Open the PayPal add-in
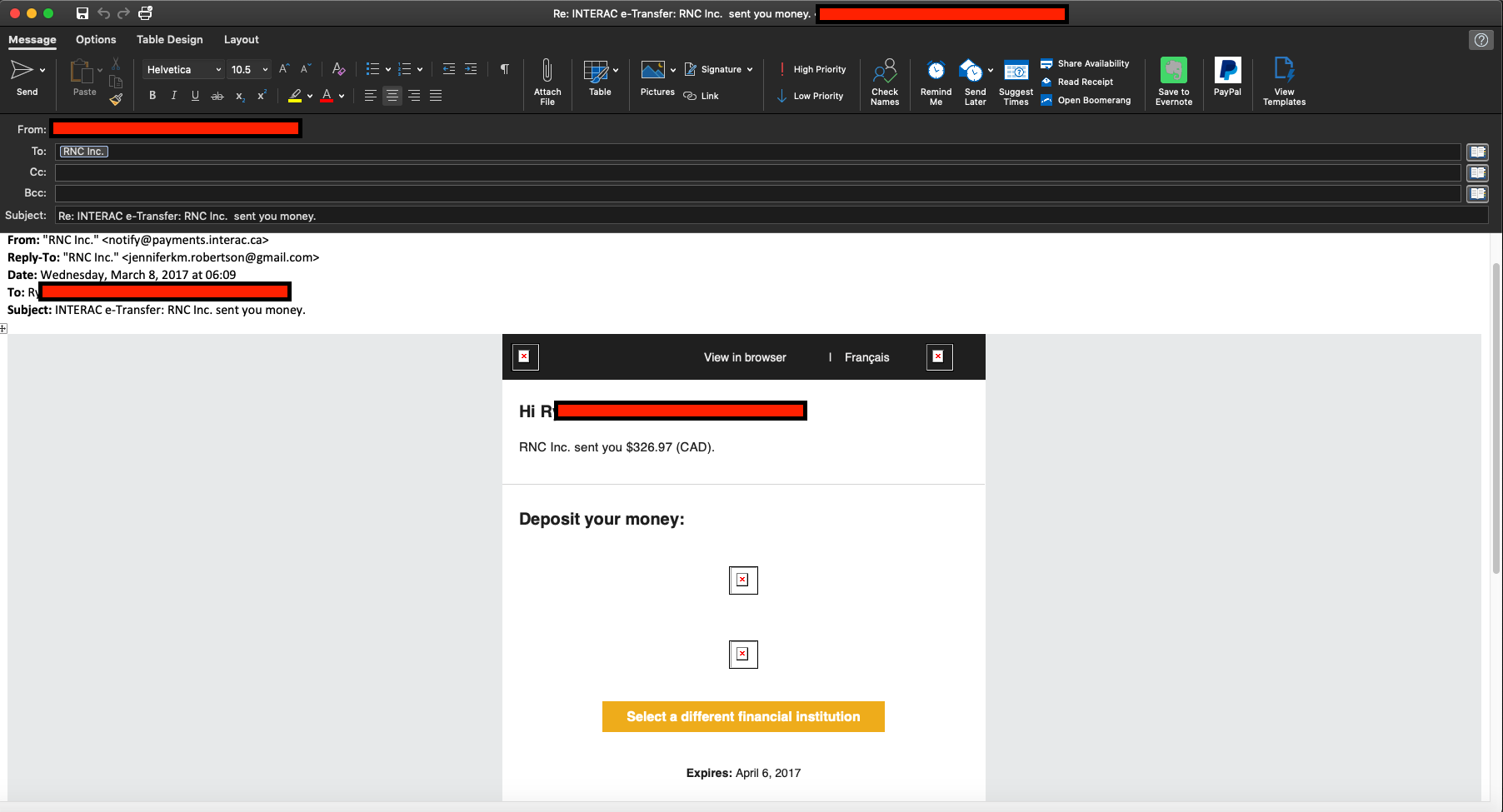Screen dimensions: 1503x812 [x=1227, y=72]
